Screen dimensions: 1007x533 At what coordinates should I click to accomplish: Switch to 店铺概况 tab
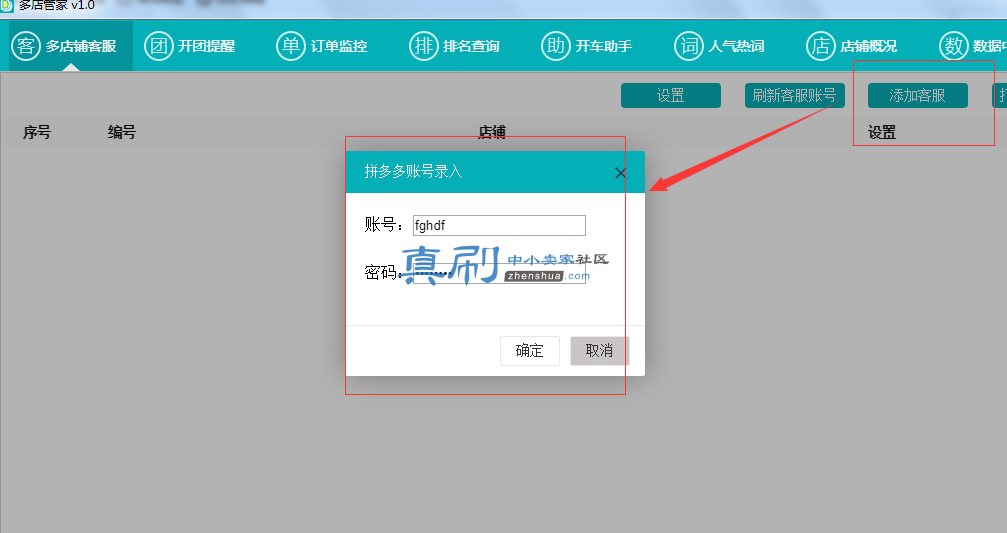click(853, 46)
